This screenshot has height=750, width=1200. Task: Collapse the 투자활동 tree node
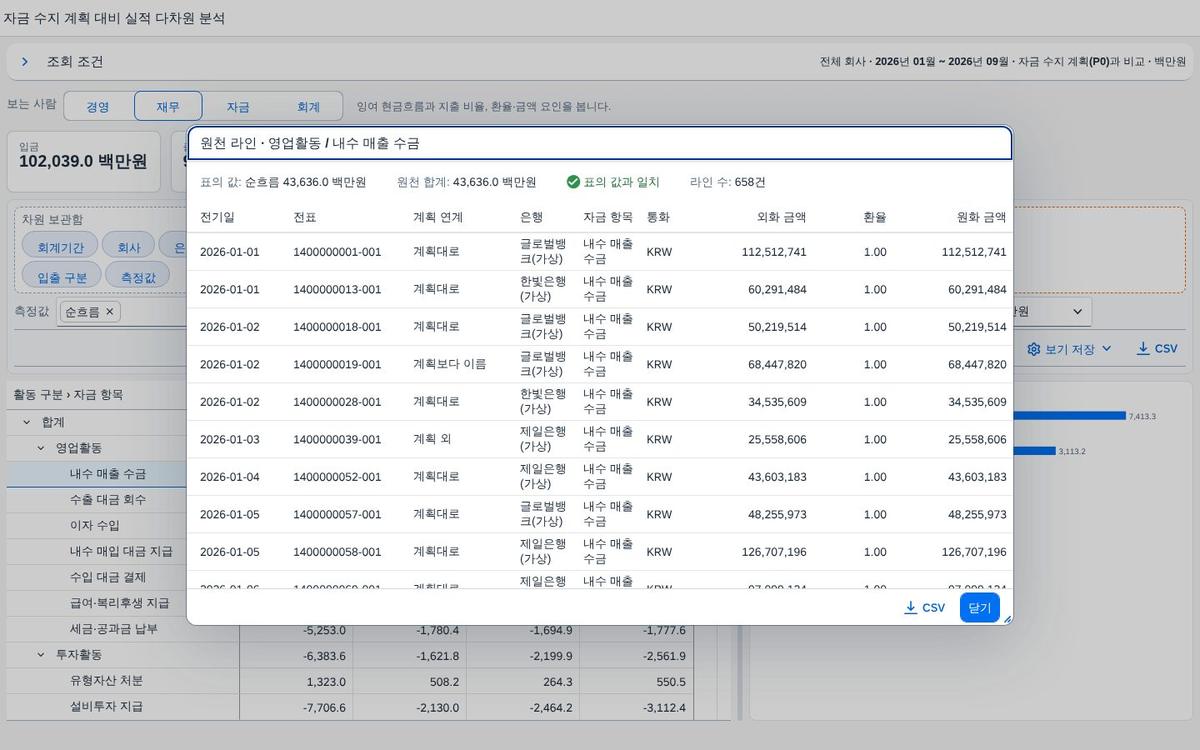point(41,655)
